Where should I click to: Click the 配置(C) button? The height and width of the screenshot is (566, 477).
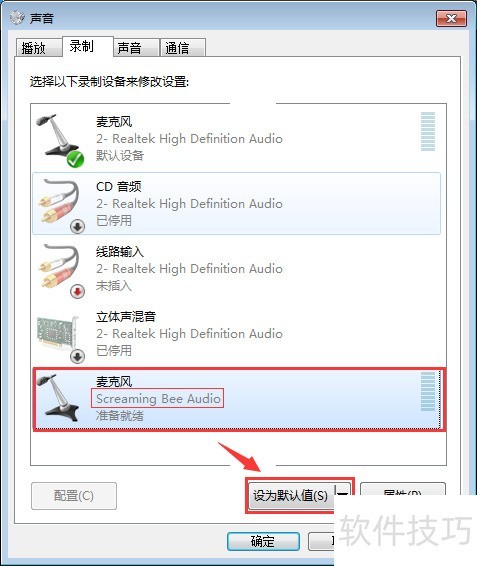(x=74, y=496)
